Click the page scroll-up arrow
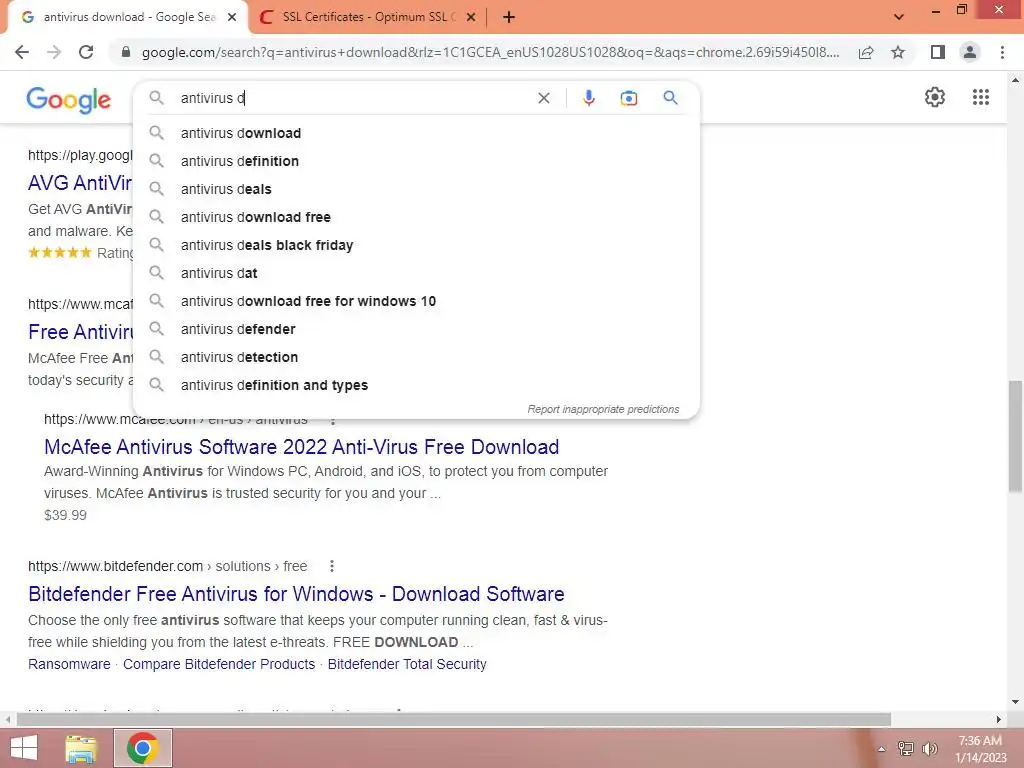Screen dimensions: 1024x768 pyautogui.click(x=1015, y=80)
